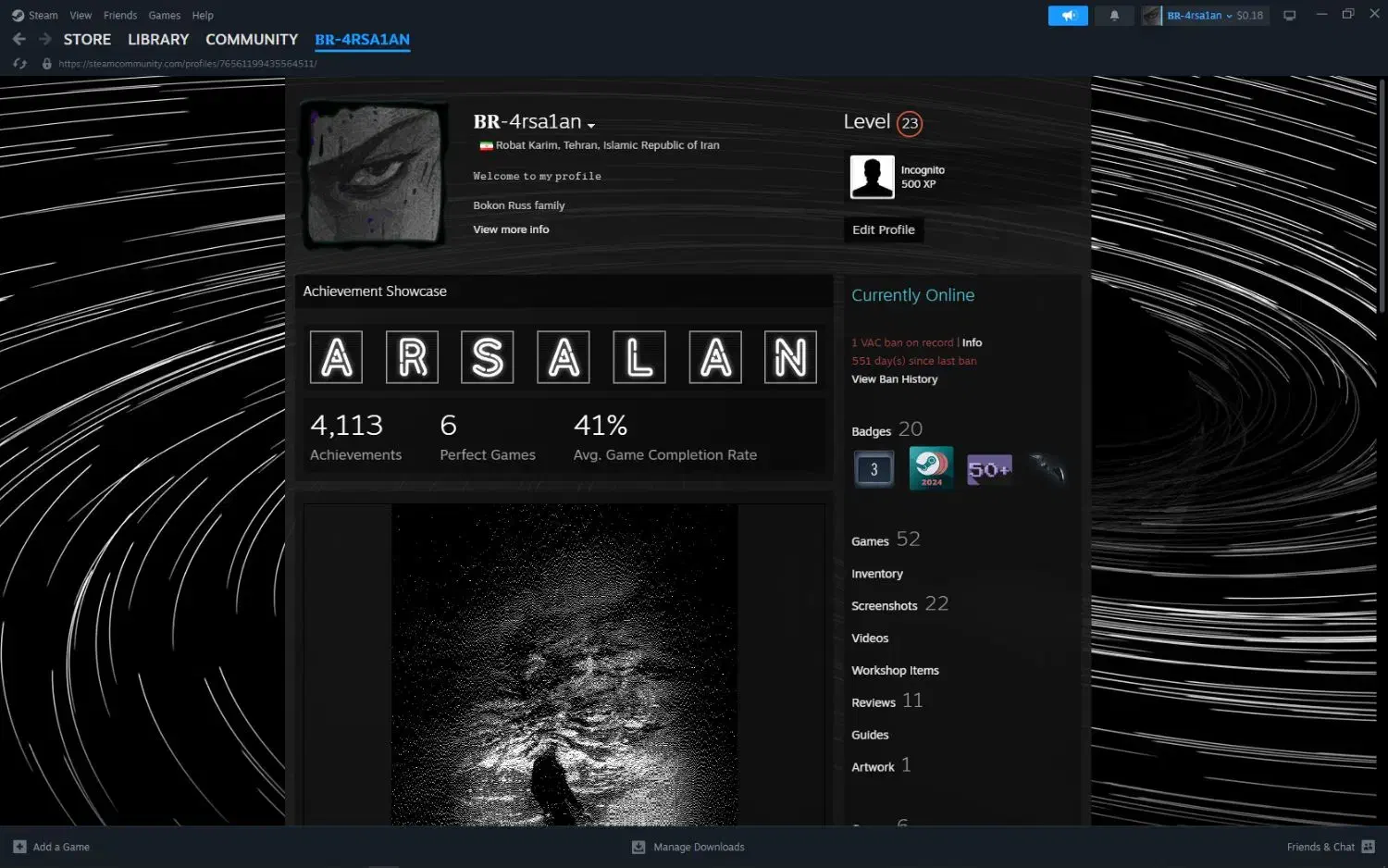Screen dimensions: 1388x868
Task: Open the Friends & Chat icon
Action: (x=1368, y=847)
